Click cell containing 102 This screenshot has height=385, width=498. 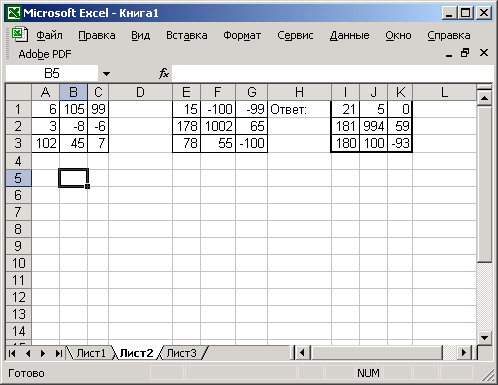click(46, 143)
